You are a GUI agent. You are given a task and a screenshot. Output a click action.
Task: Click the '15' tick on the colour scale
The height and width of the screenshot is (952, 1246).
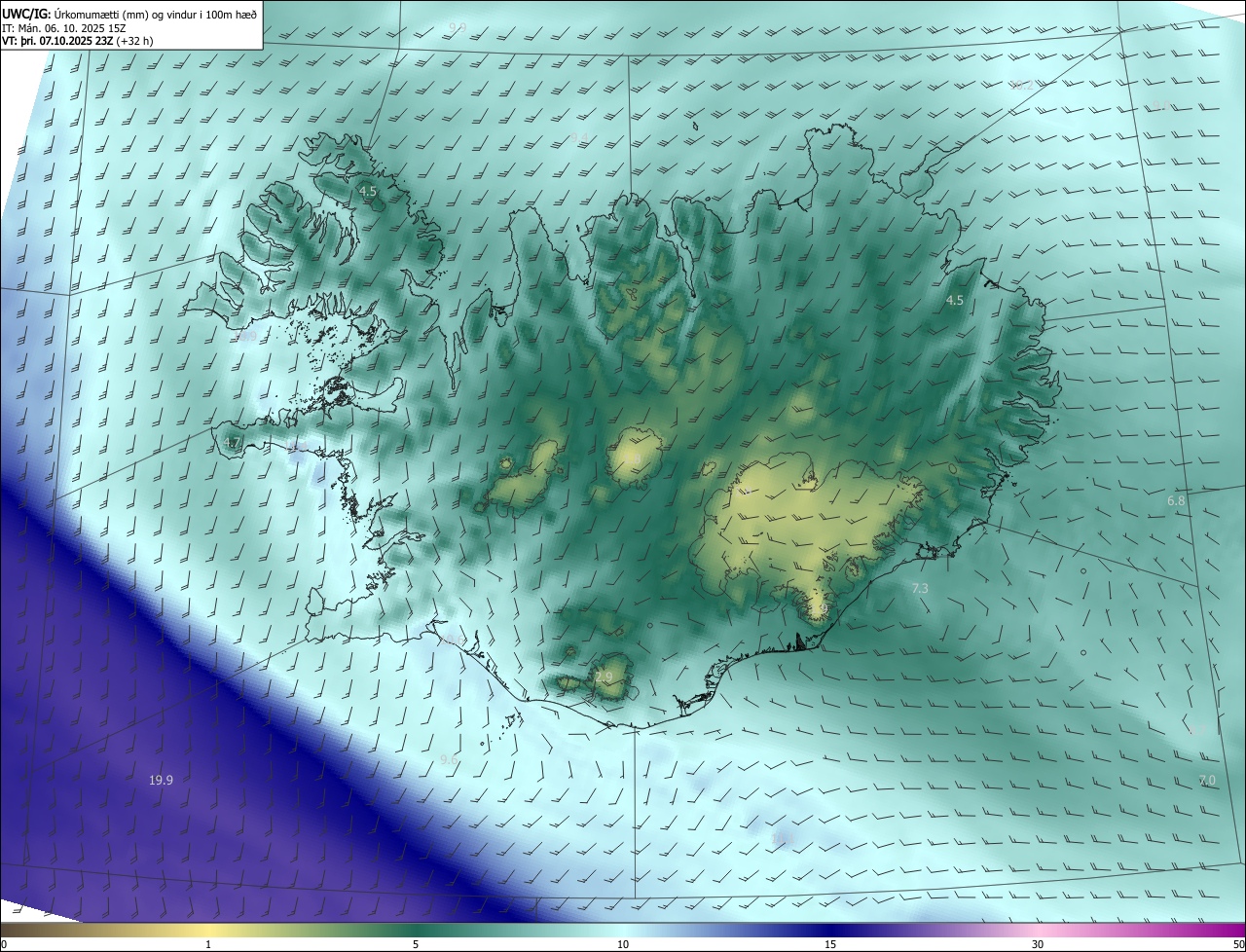(x=830, y=945)
